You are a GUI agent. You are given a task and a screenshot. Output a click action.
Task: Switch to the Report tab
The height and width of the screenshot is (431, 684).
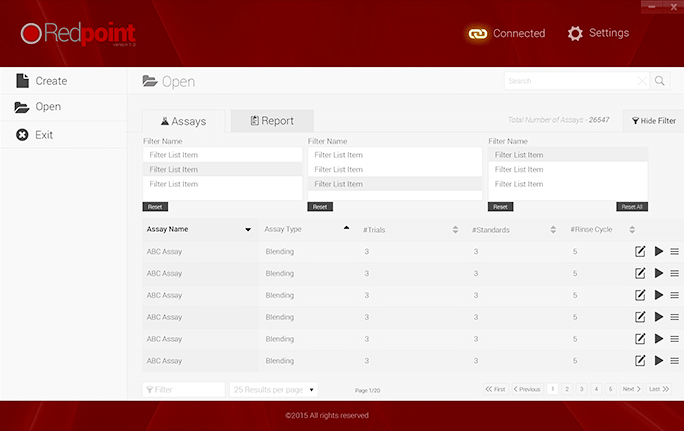[272, 121]
